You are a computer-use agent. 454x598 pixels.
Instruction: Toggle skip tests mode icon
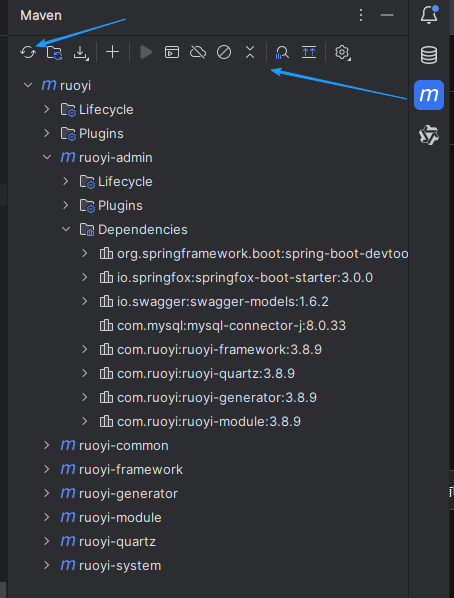click(224, 52)
